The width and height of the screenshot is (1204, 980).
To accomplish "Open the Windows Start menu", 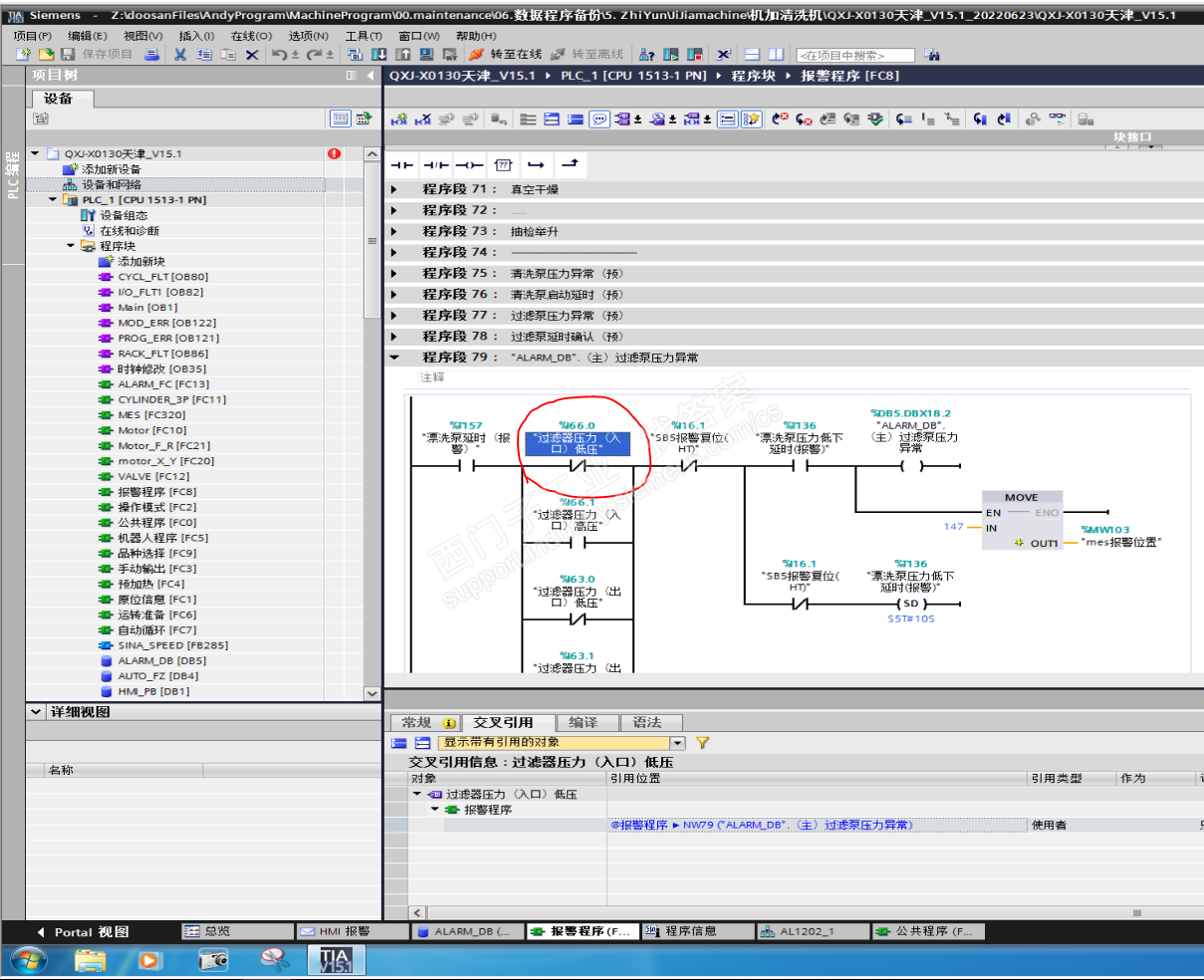I will (x=27, y=960).
